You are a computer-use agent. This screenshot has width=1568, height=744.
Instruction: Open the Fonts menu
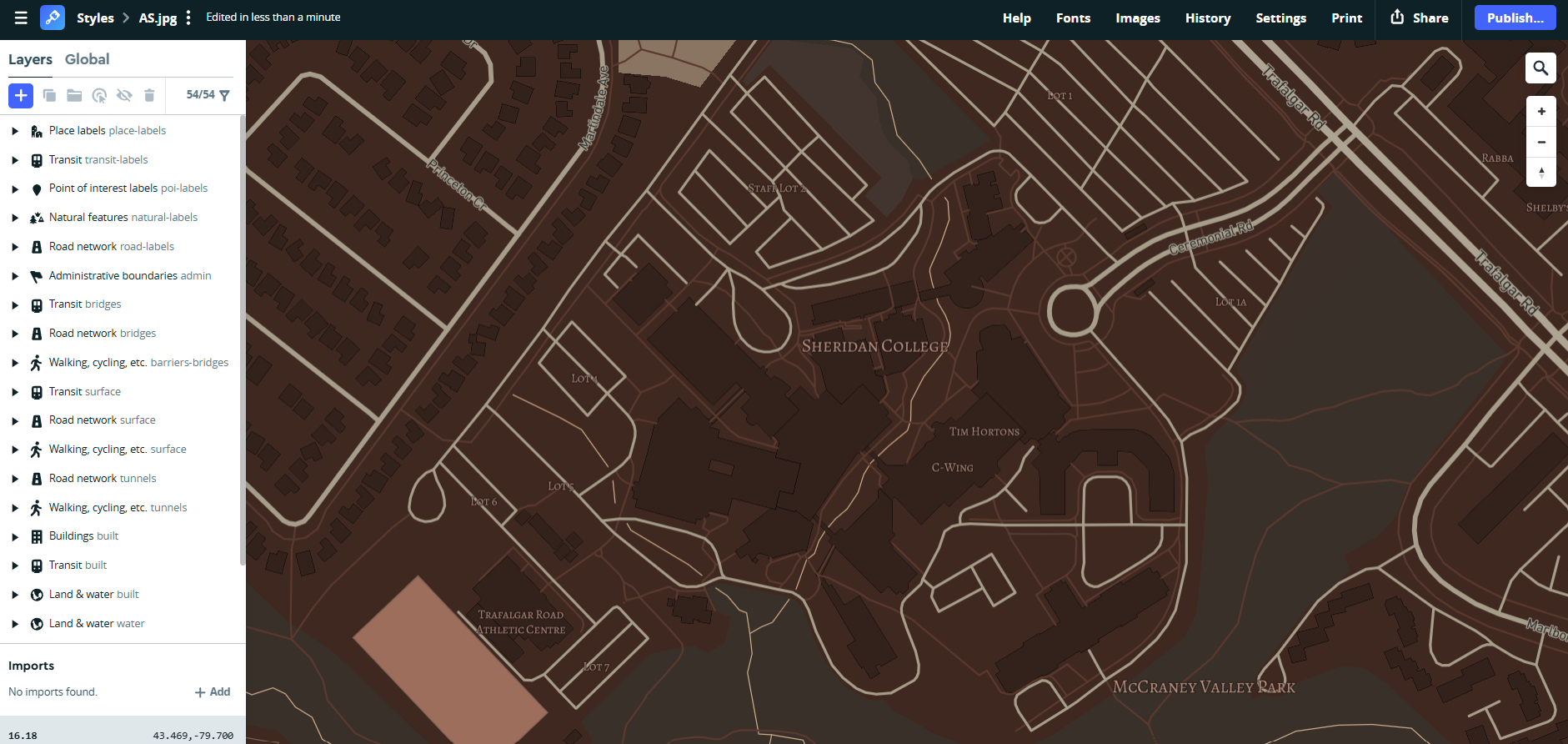[x=1073, y=18]
